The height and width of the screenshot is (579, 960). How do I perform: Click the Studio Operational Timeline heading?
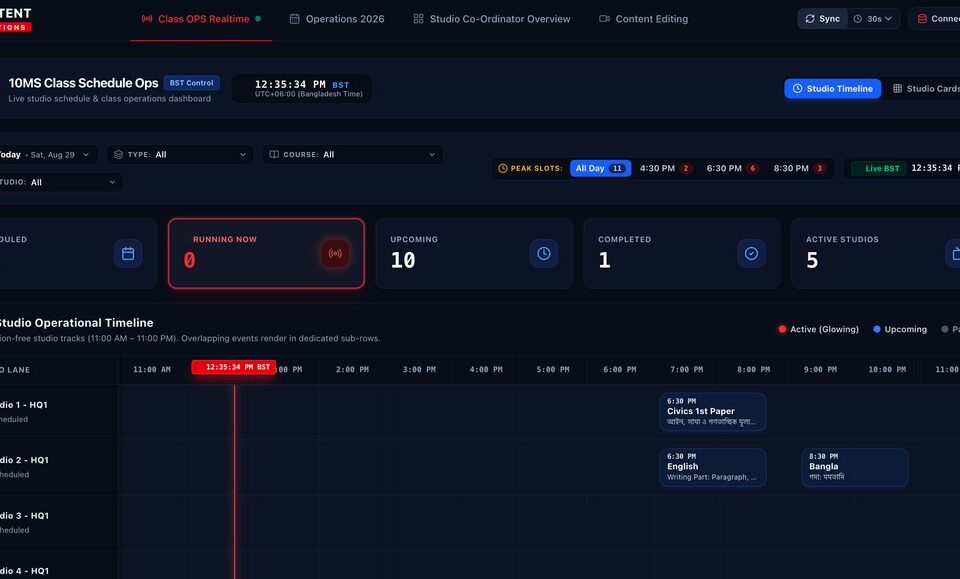point(75,323)
